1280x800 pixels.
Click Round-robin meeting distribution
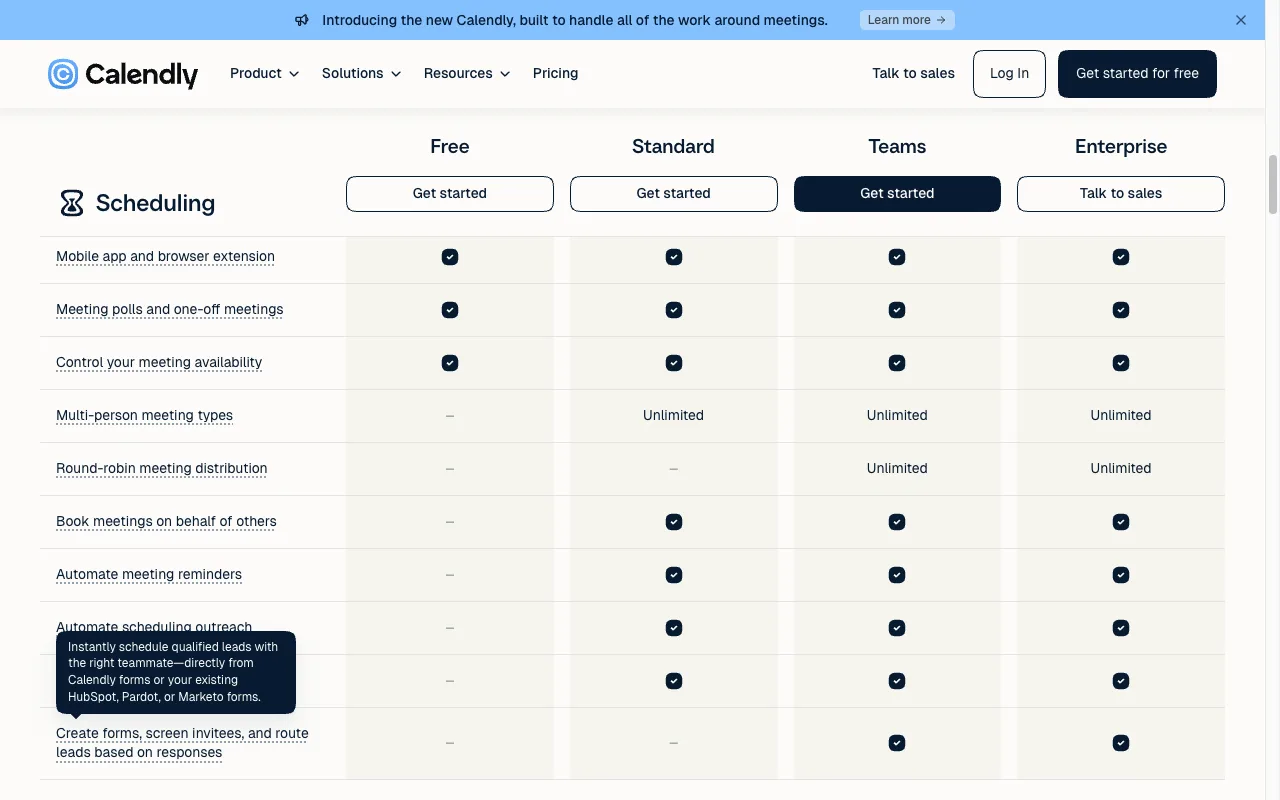[161, 469]
